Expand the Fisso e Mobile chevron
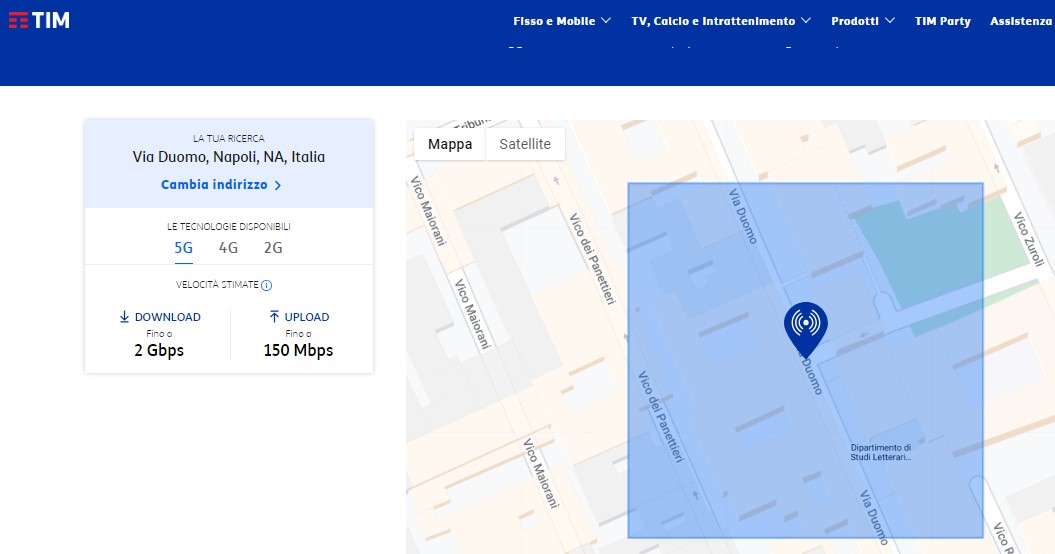Screen dimensions: 1055x554 (x=606, y=21)
